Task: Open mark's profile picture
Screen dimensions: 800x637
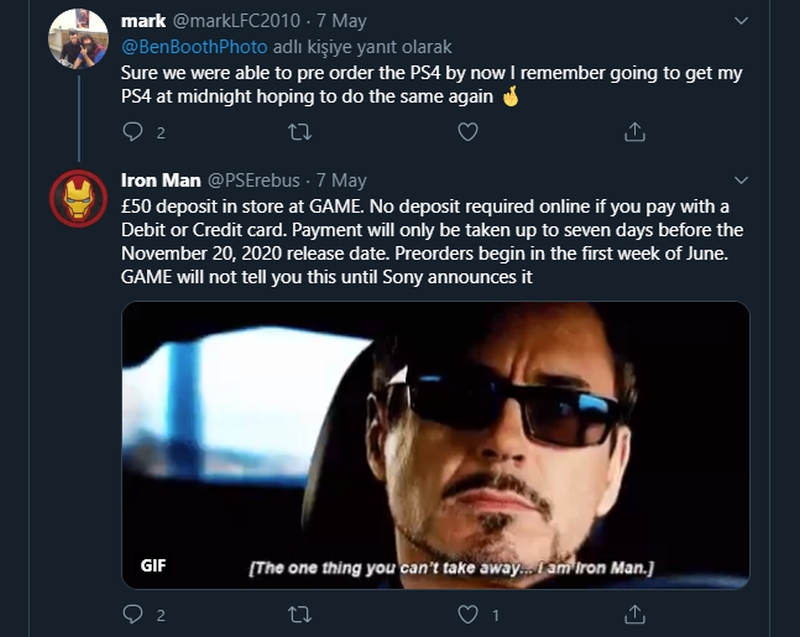Action: click(78, 38)
